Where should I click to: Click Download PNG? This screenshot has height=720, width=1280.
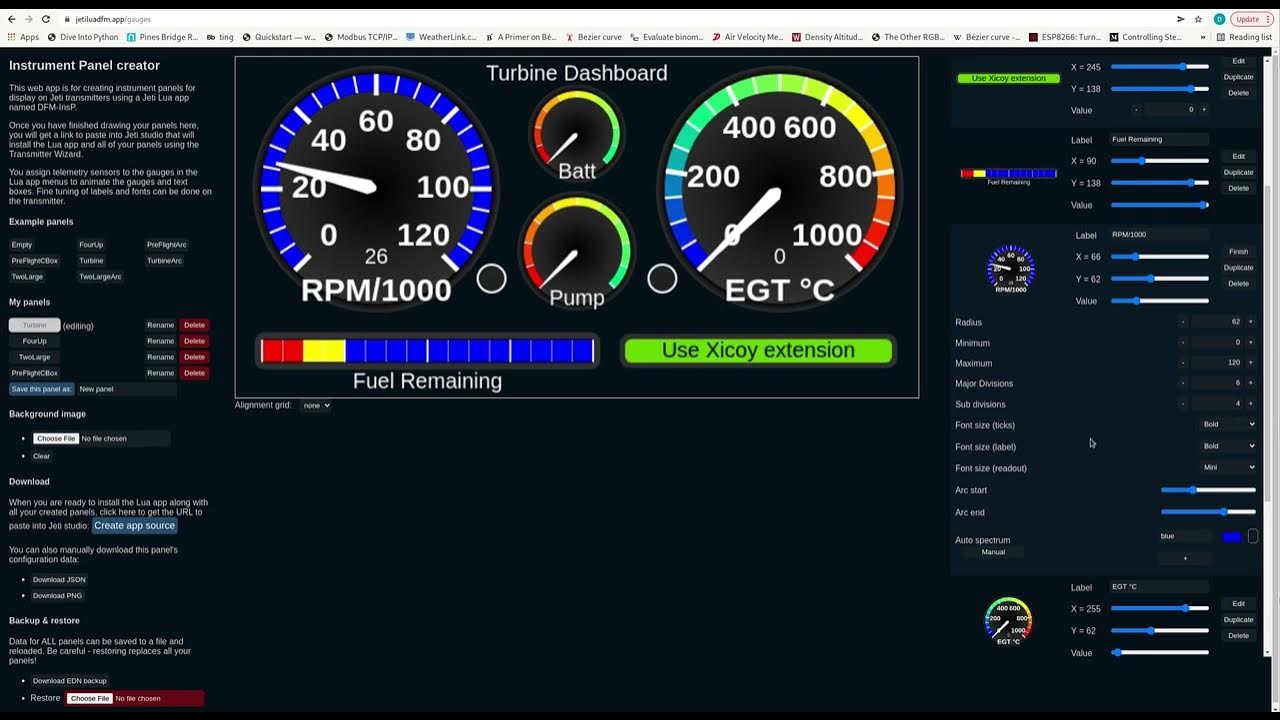[57, 595]
